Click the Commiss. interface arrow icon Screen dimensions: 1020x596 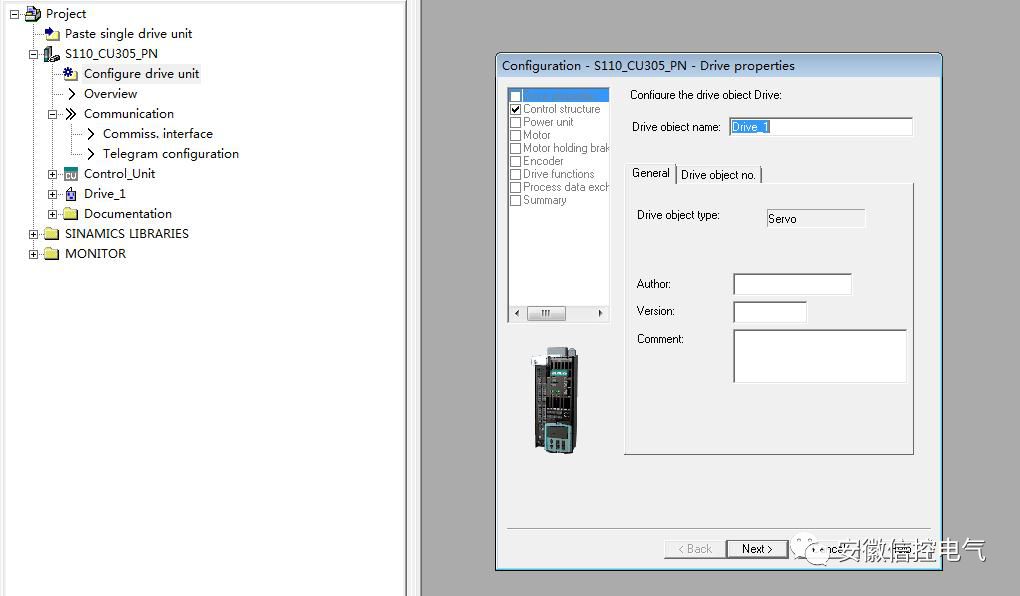90,134
